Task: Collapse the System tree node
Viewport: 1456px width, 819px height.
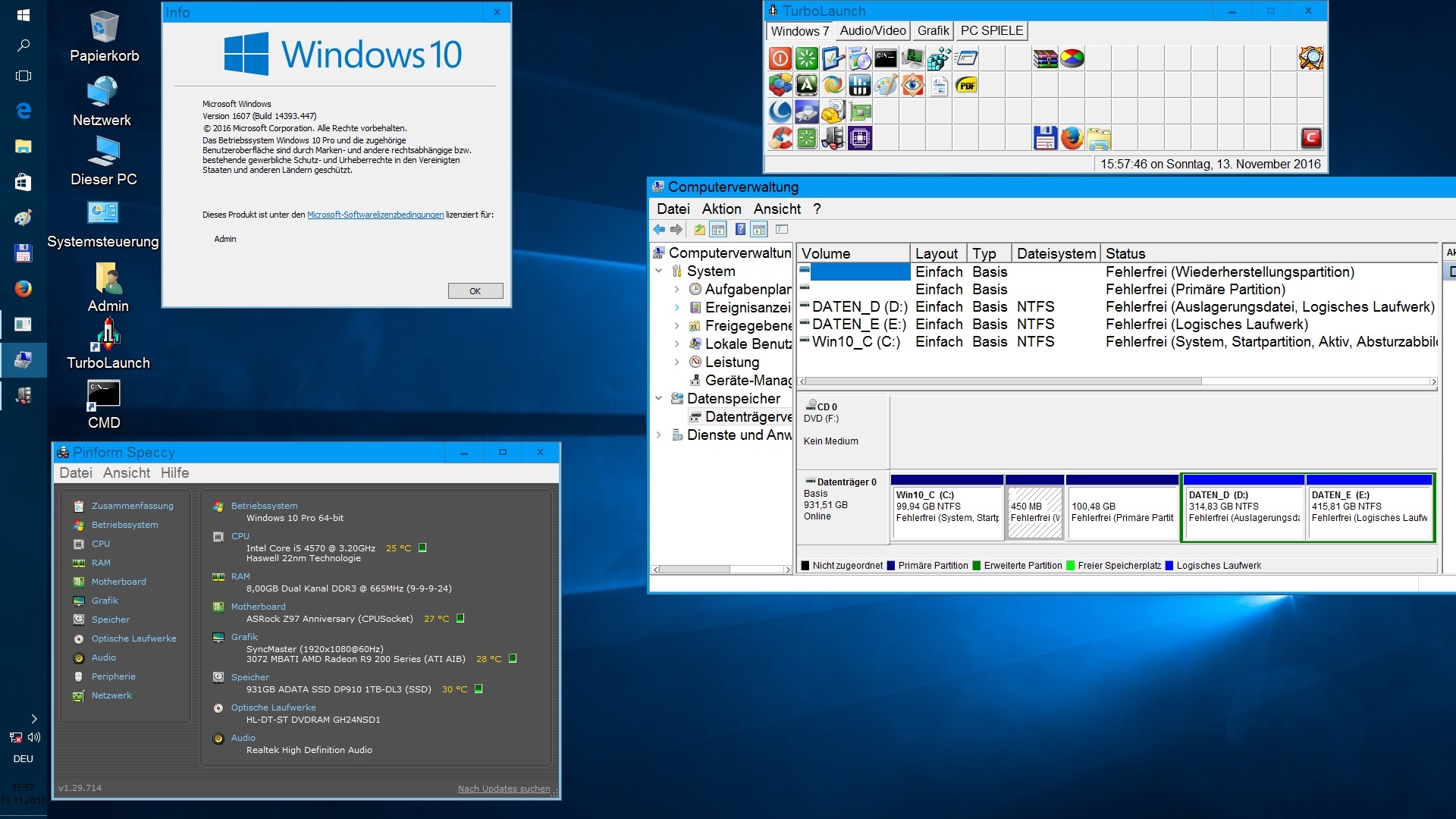Action: point(658,271)
